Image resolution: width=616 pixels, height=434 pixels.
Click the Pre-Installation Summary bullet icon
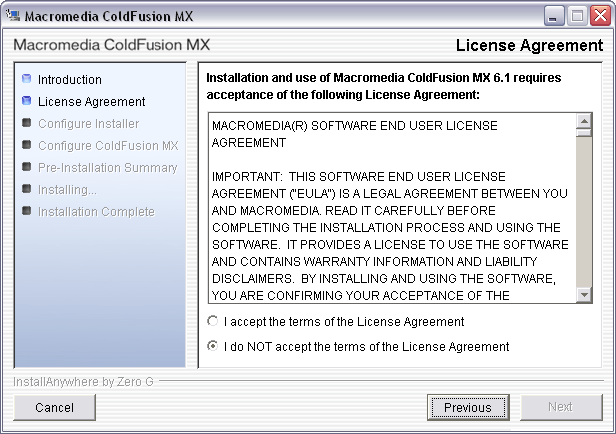(x=27, y=167)
